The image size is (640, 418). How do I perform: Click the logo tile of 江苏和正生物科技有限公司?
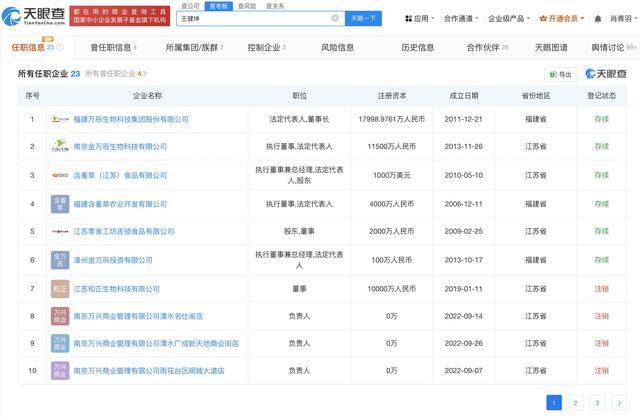pos(60,289)
